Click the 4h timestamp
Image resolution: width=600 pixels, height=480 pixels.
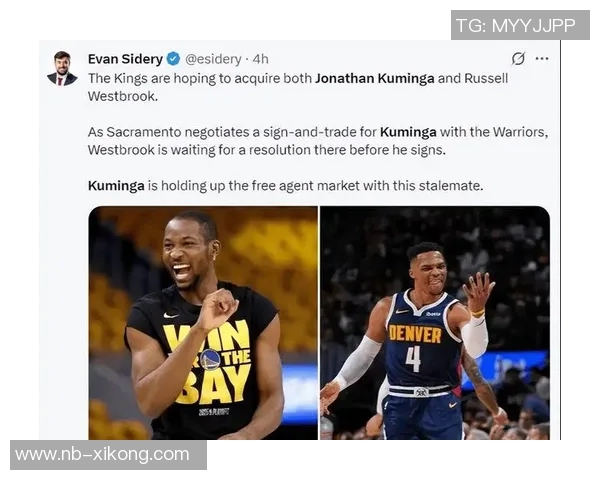pos(261,59)
